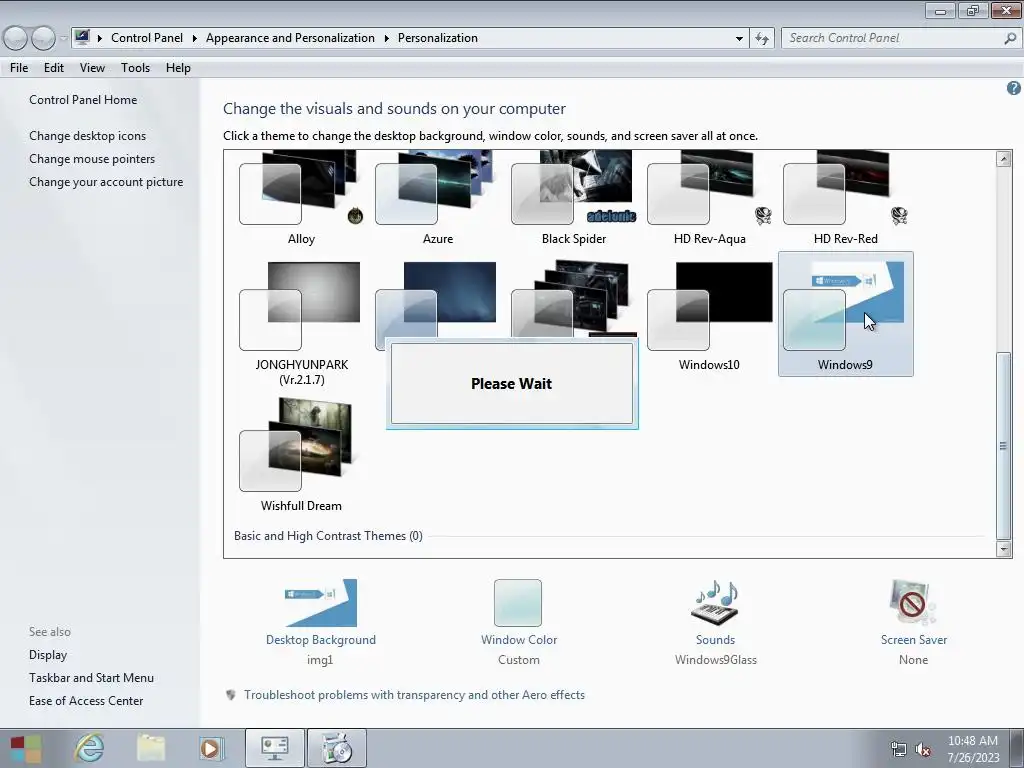Open the Window Color swatch
This screenshot has height=768, width=1024.
[518, 603]
